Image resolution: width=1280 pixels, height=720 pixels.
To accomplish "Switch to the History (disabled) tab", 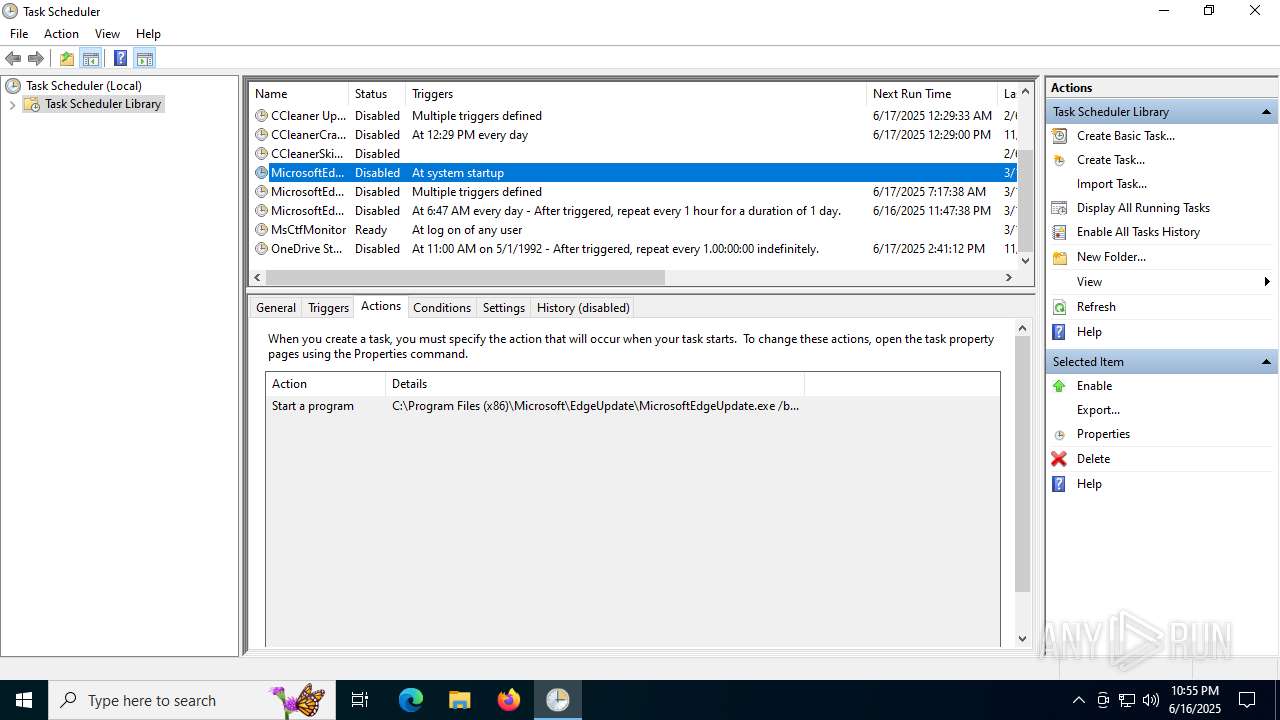I will 583,308.
